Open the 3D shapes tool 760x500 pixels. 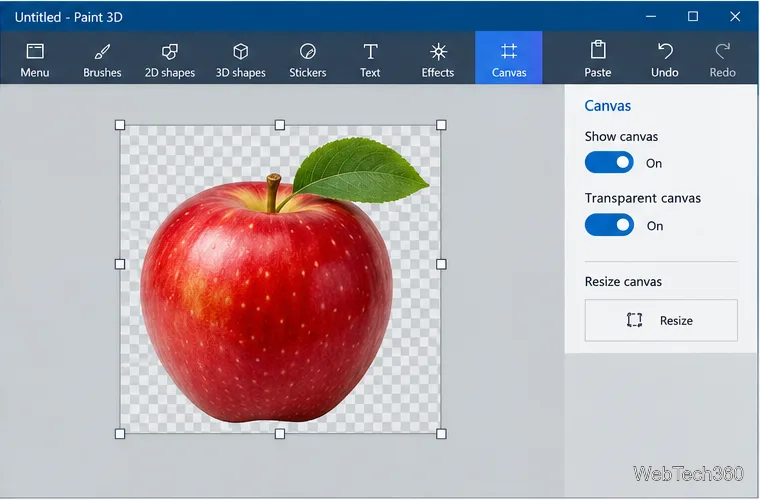240,60
